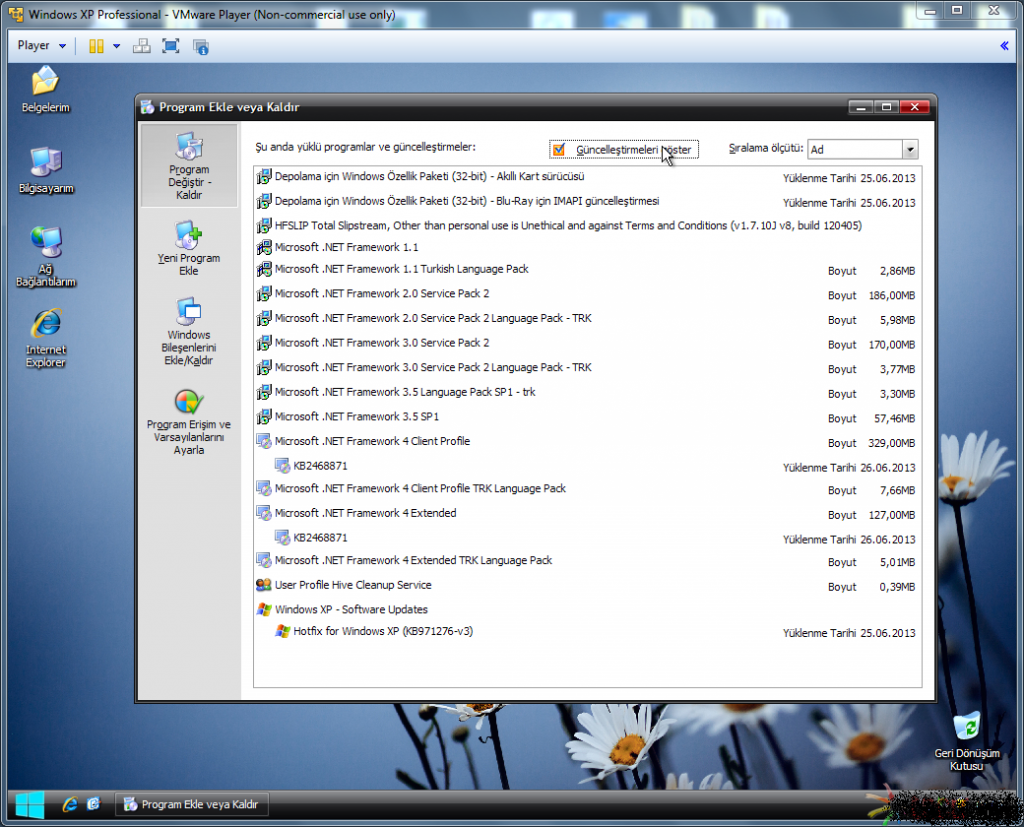Open Ağ Bağlantılarım desktop icon
Viewport: 1024px width, 827px height.
[x=46, y=257]
